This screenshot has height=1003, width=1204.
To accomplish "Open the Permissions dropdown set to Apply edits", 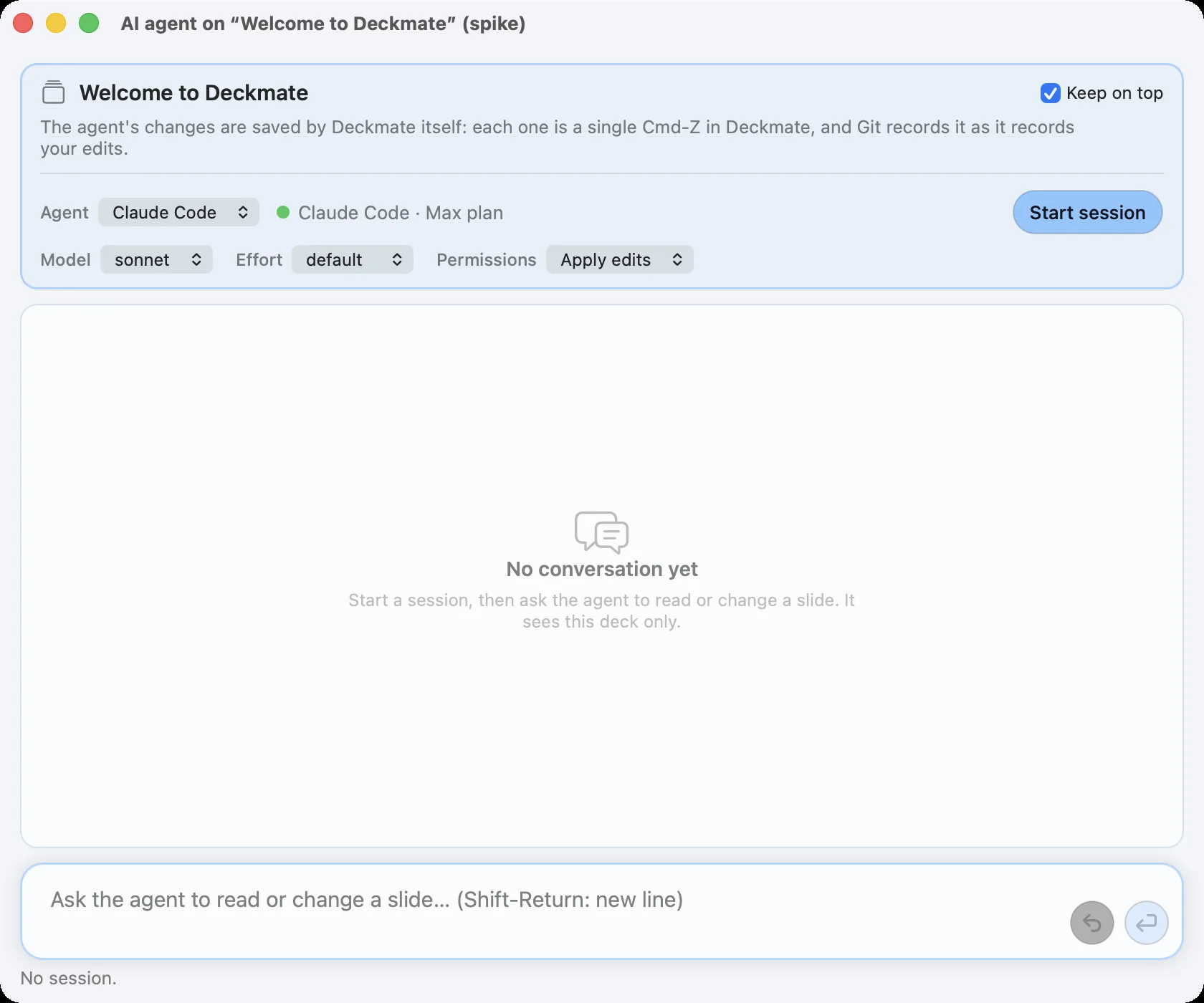I will click(x=620, y=259).
